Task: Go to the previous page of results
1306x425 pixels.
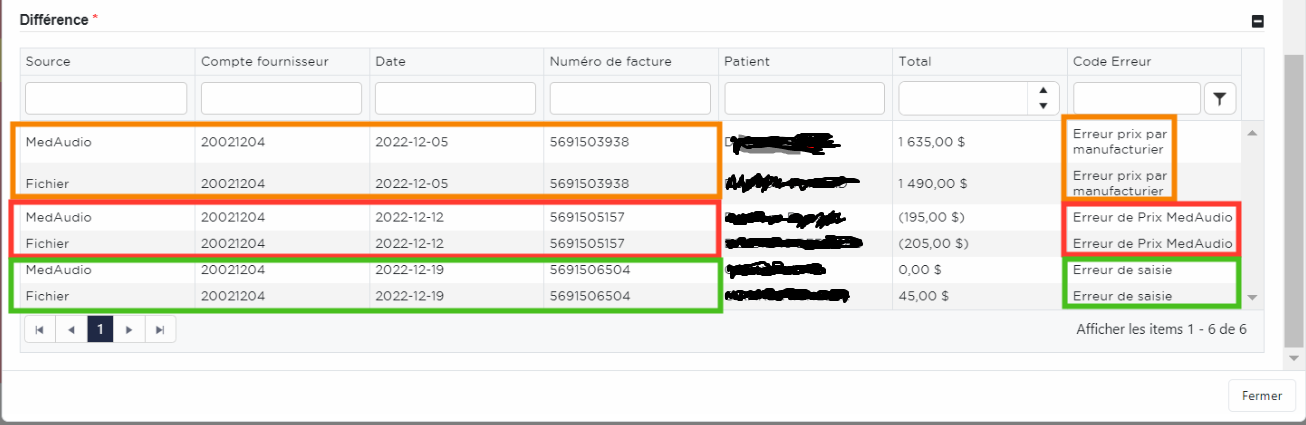Action: point(70,329)
